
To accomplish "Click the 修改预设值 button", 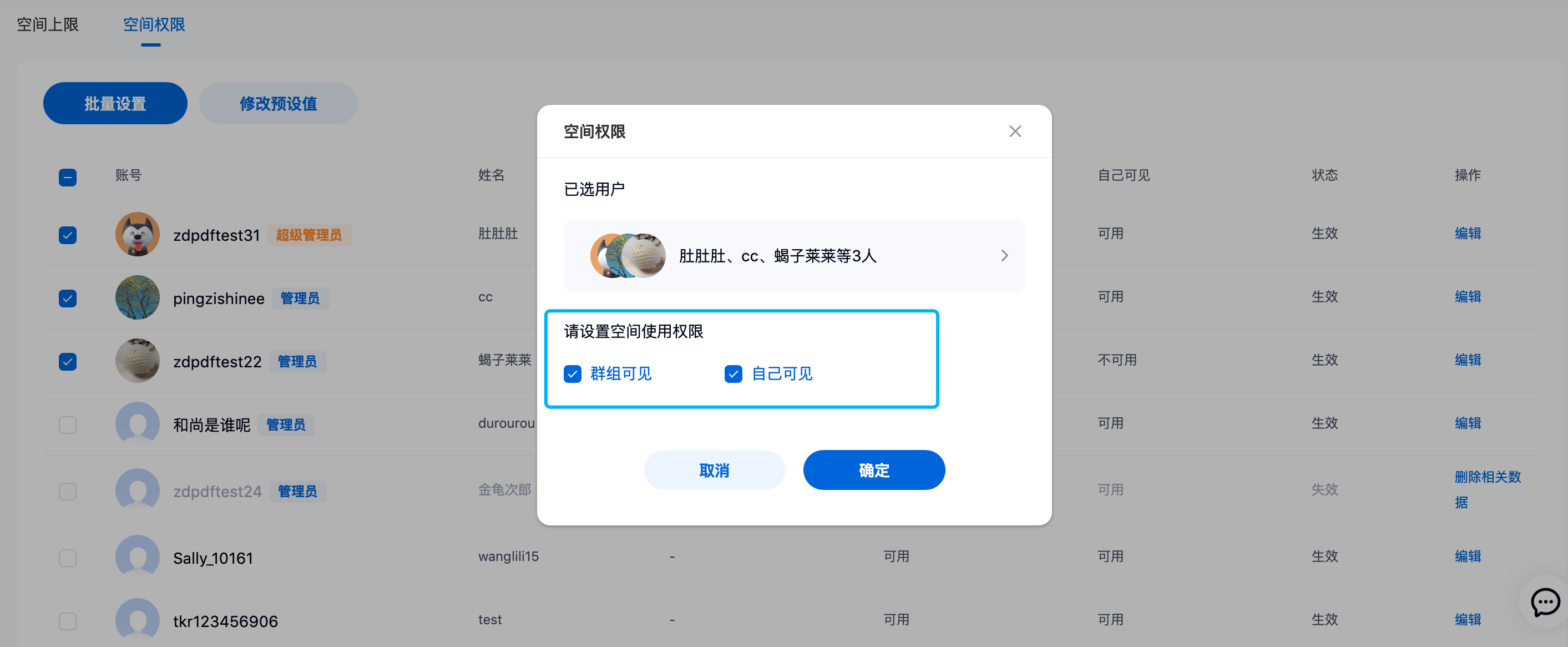I will click(278, 103).
